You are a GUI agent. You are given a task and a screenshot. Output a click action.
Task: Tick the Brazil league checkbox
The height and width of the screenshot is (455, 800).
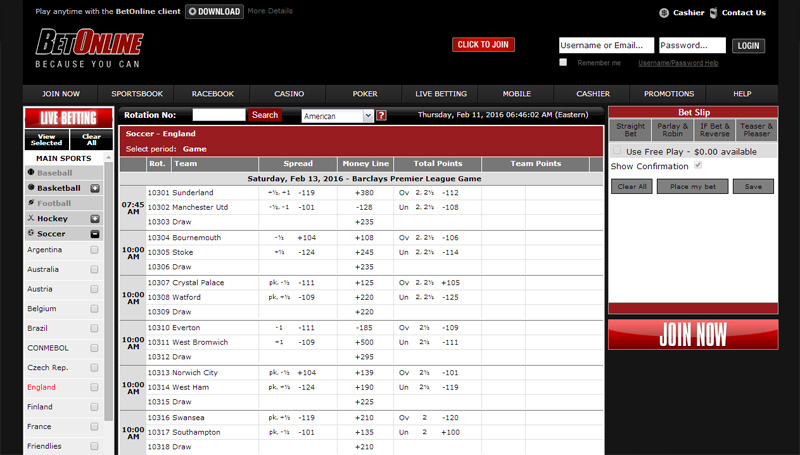pos(94,328)
